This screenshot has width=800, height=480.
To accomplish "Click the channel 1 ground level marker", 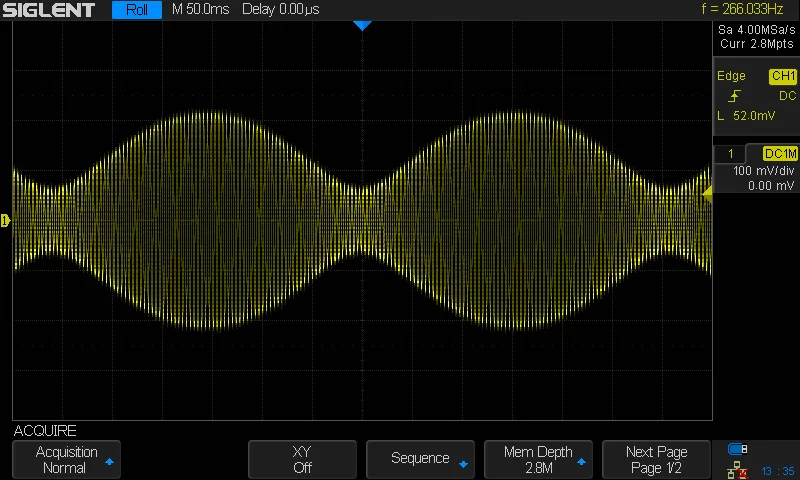I will point(5,220).
